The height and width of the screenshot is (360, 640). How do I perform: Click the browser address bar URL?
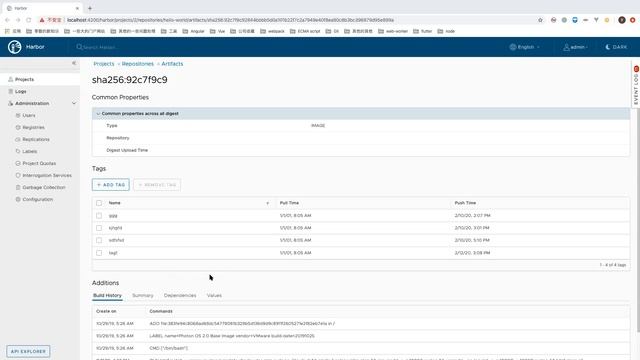coord(231,20)
